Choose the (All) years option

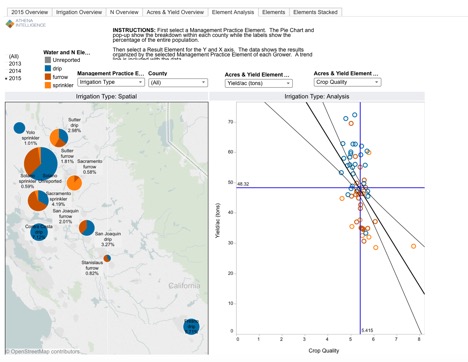[x=14, y=56]
